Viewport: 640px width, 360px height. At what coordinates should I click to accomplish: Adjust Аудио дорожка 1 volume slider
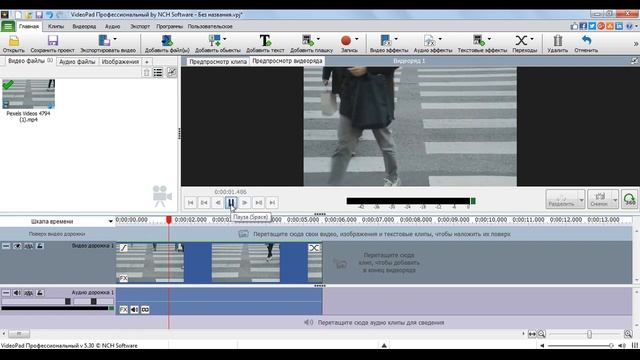coord(68,301)
